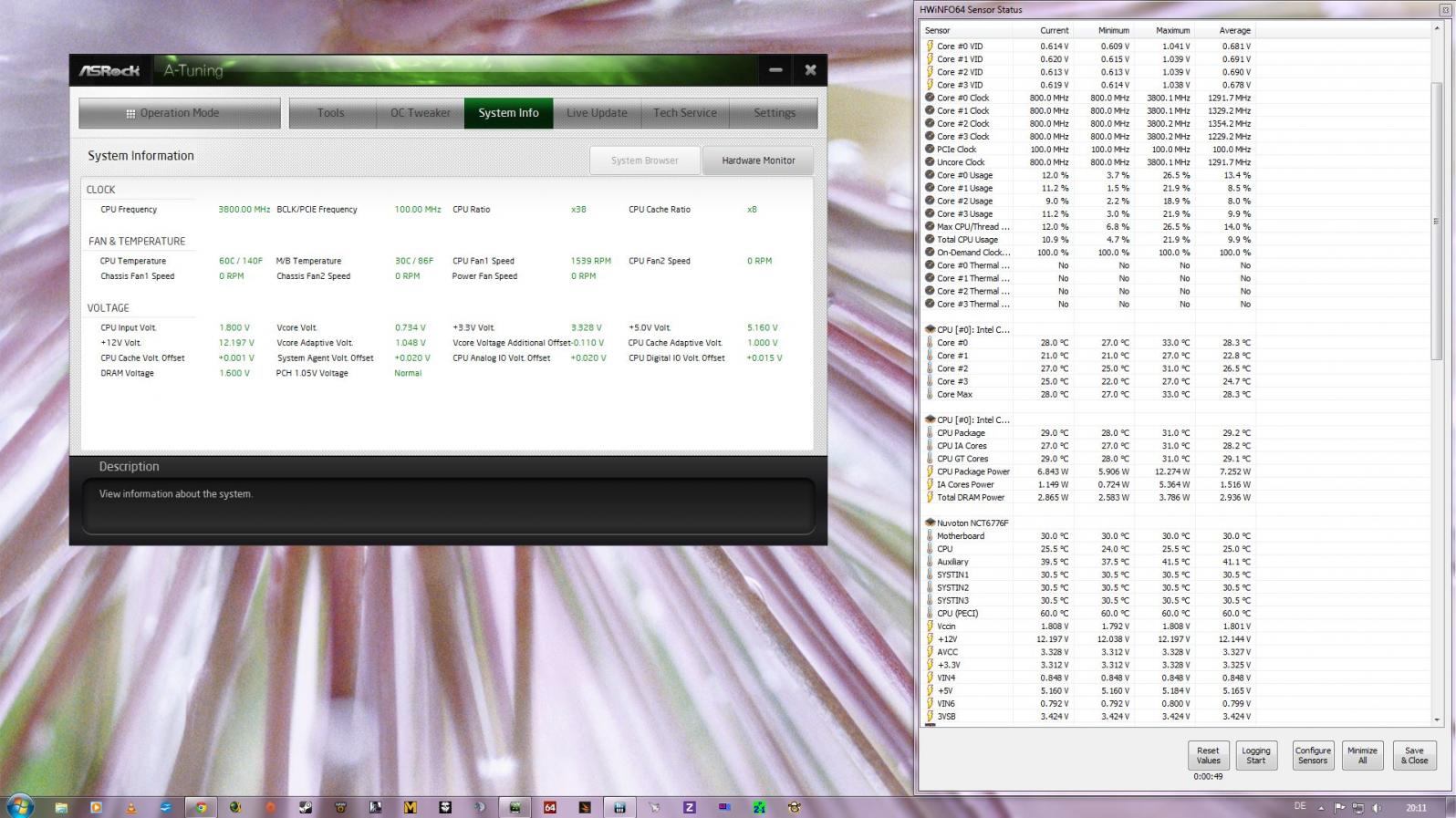Open Operation Mode in A-Tuning
The width and height of the screenshot is (1456, 818).
pyautogui.click(x=180, y=113)
